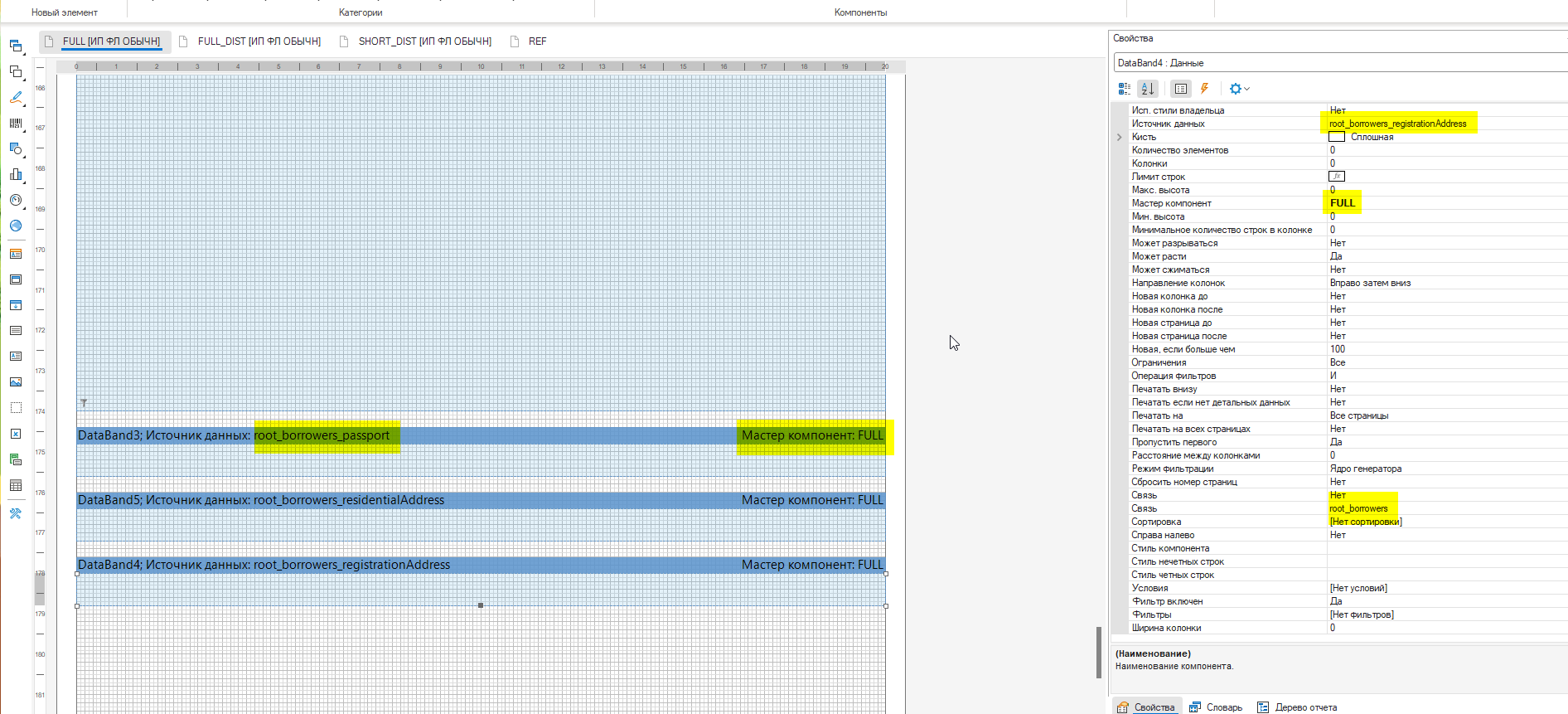The height and width of the screenshot is (714, 1568).
Task: Click the Сортировка value [Нет сортировки]
Action: (x=1366, y=522)
